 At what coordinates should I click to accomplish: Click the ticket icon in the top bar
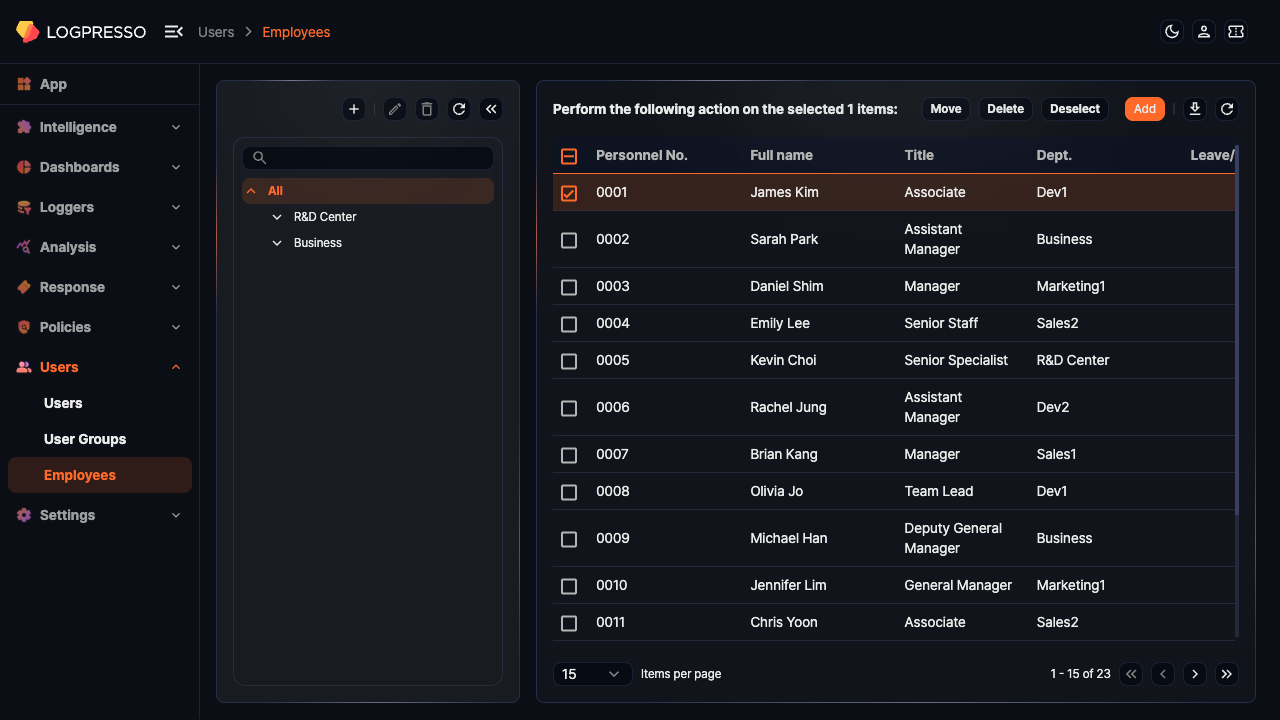(x=1235, y=31)
